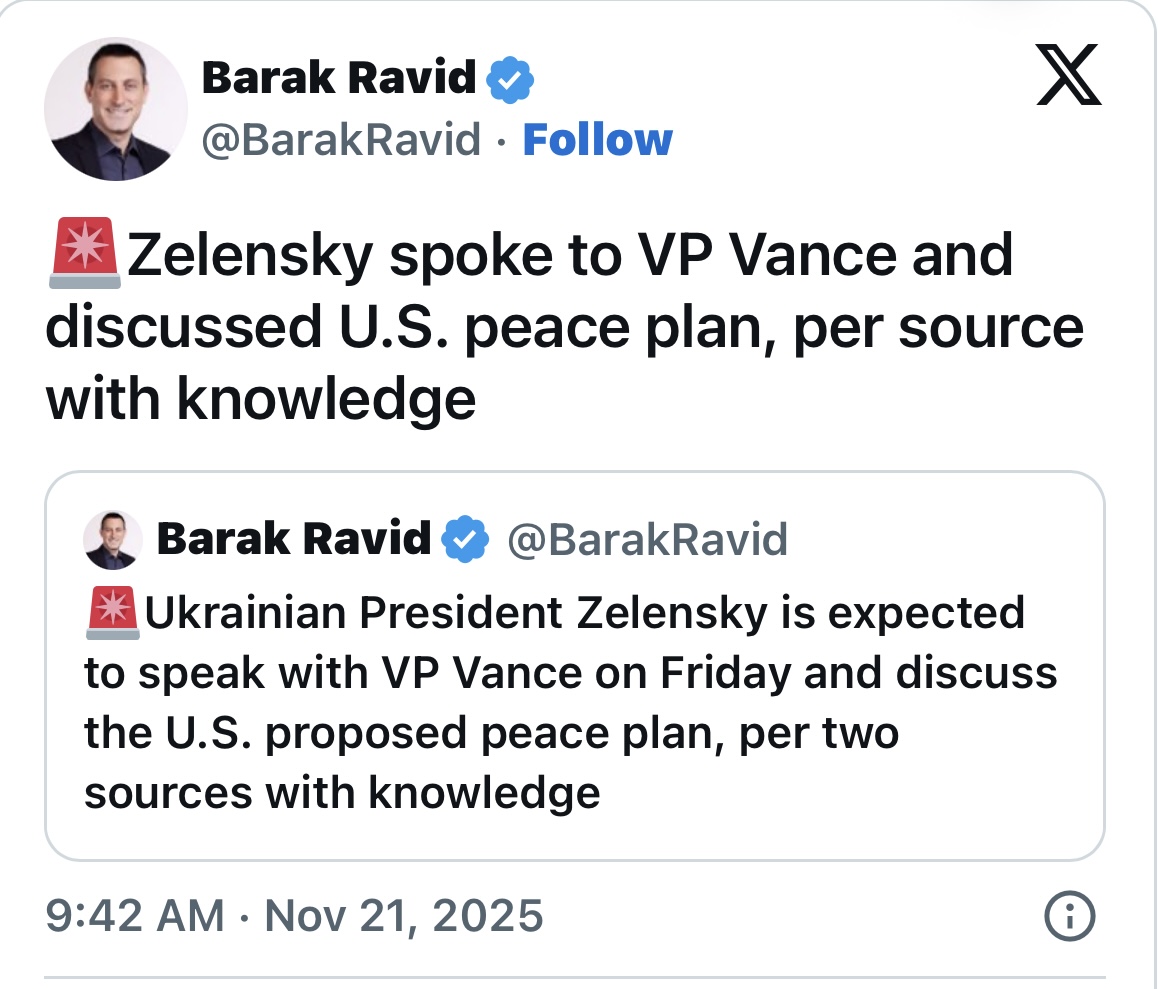Click the blue verified badge beside the main author name
Viewport: 1158px width, 989px height.
[x=510, y=80]
